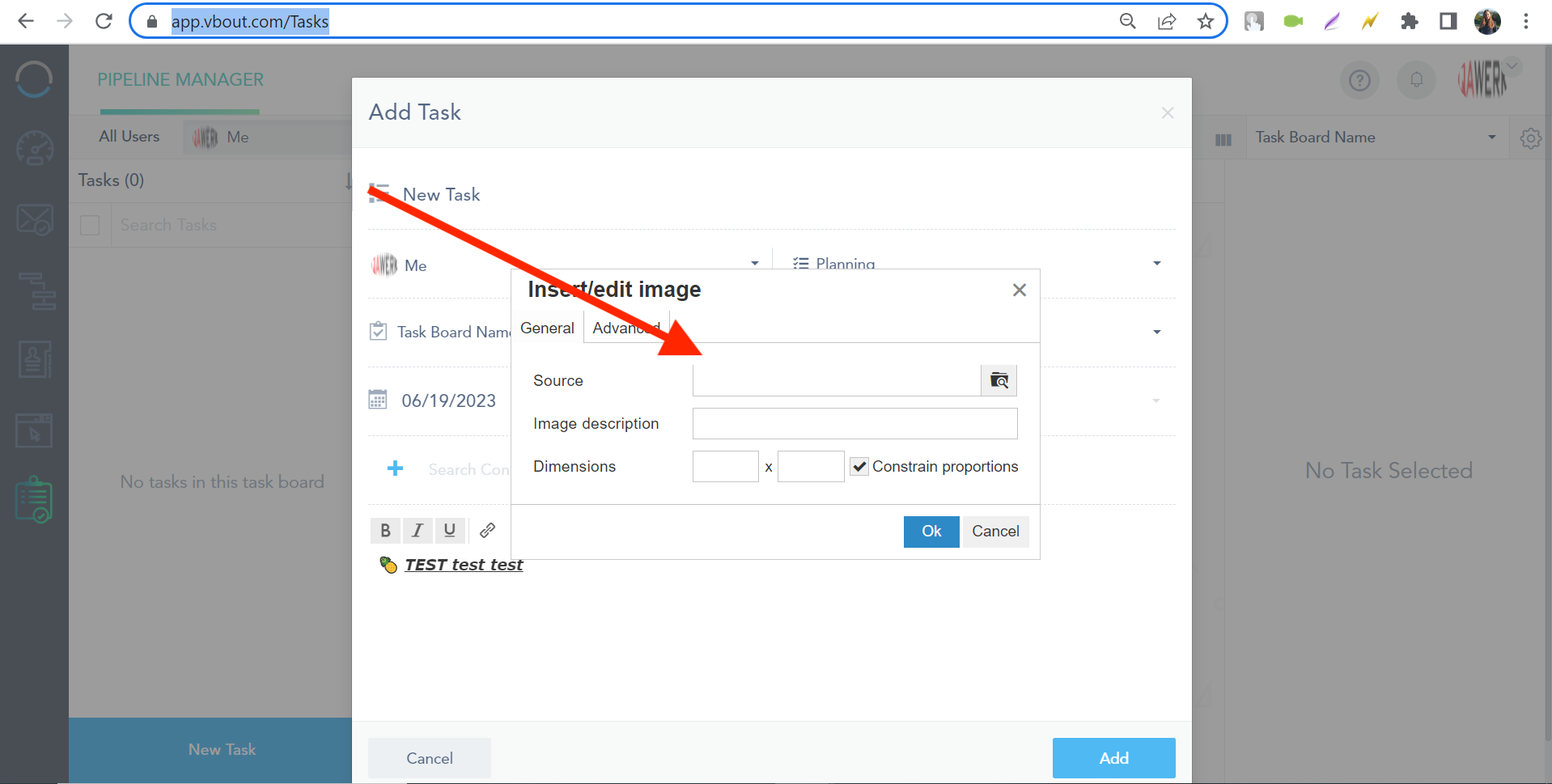Open the Chrome extensions puzzle icon
The height and width of the screenshot is (784, 1552).
coord(1410,22)
